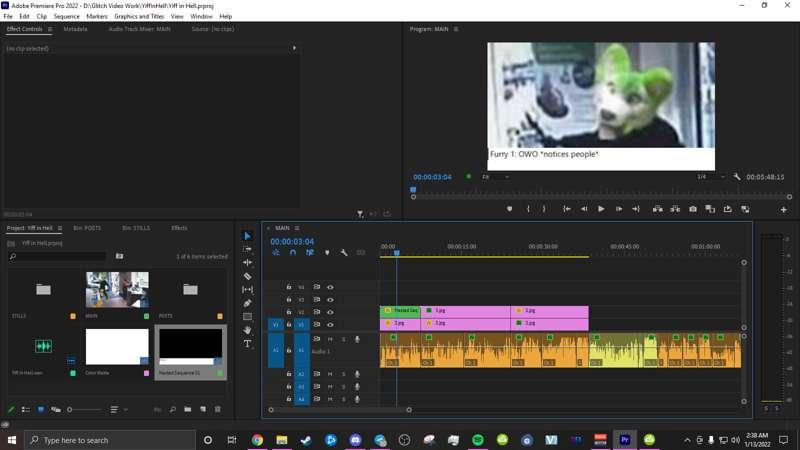Select the Razor tool
The image size is (800, 450).
tap(247, 276)
